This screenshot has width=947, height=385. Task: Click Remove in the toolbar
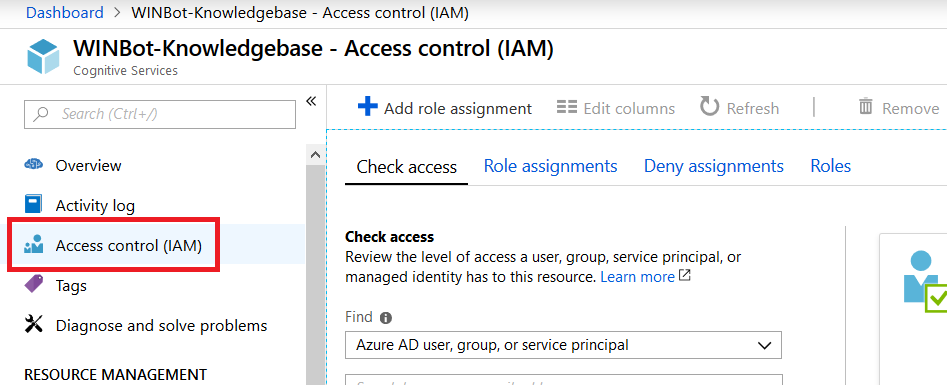[899, 108]
